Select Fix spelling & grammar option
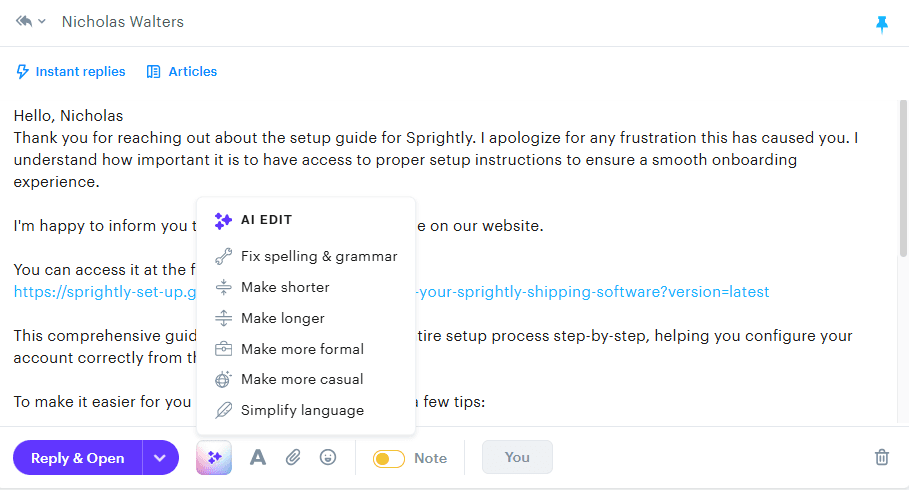Image resolution: width=909 pixels, height=490 pixels. (319, 256)
